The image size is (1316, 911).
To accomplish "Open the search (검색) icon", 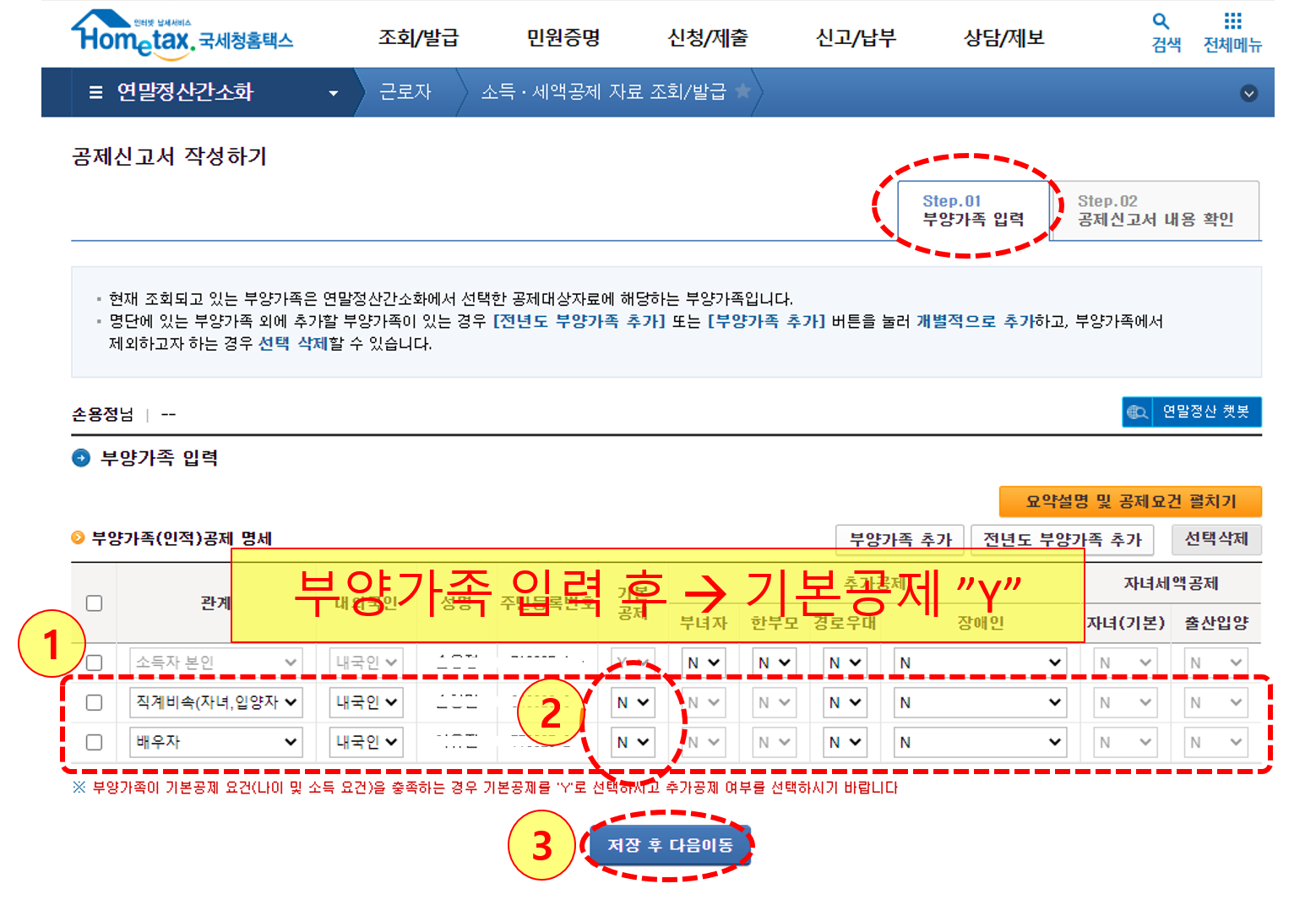I will pos(1161,21).
